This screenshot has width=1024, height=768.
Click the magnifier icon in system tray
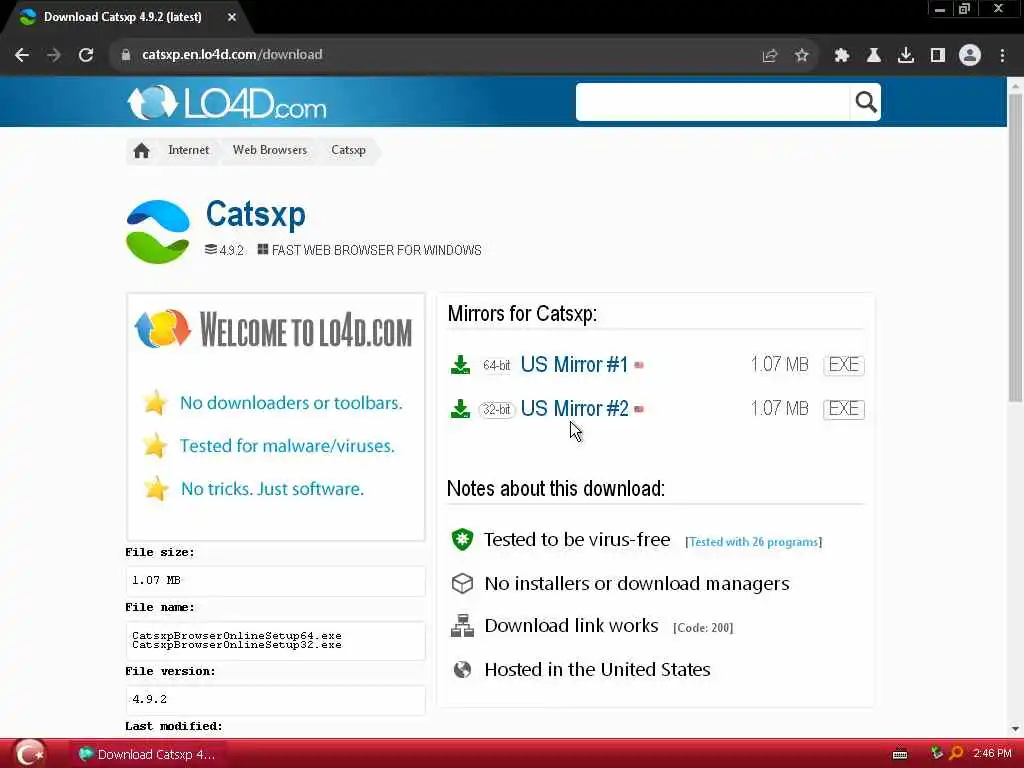tap(956, 754)
